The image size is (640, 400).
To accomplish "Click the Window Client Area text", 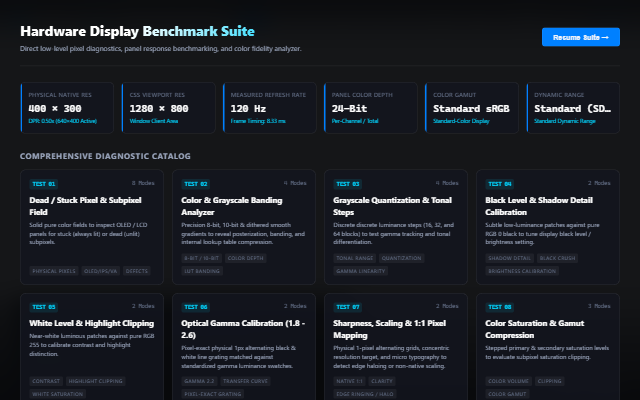I will [154, 121].
